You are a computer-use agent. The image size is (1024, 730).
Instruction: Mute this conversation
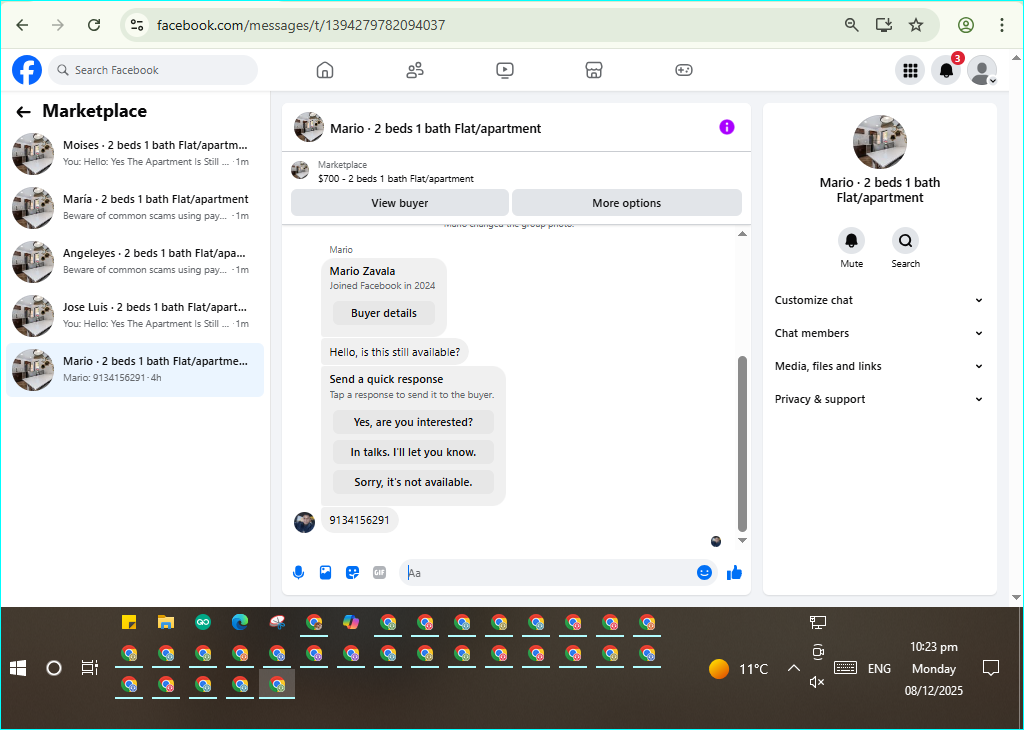click(x=852, y=241)
